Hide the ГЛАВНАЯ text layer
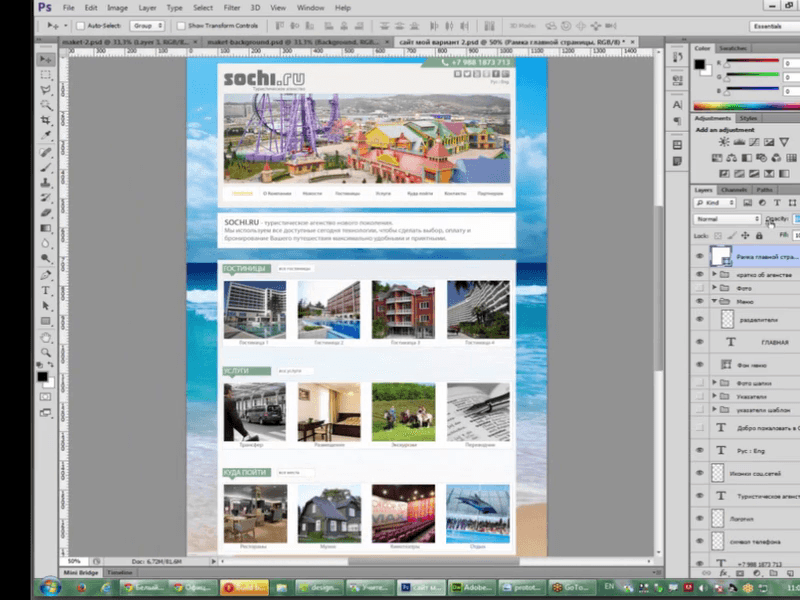Screen dimensions: 800x600 click(x=699, y=342)
